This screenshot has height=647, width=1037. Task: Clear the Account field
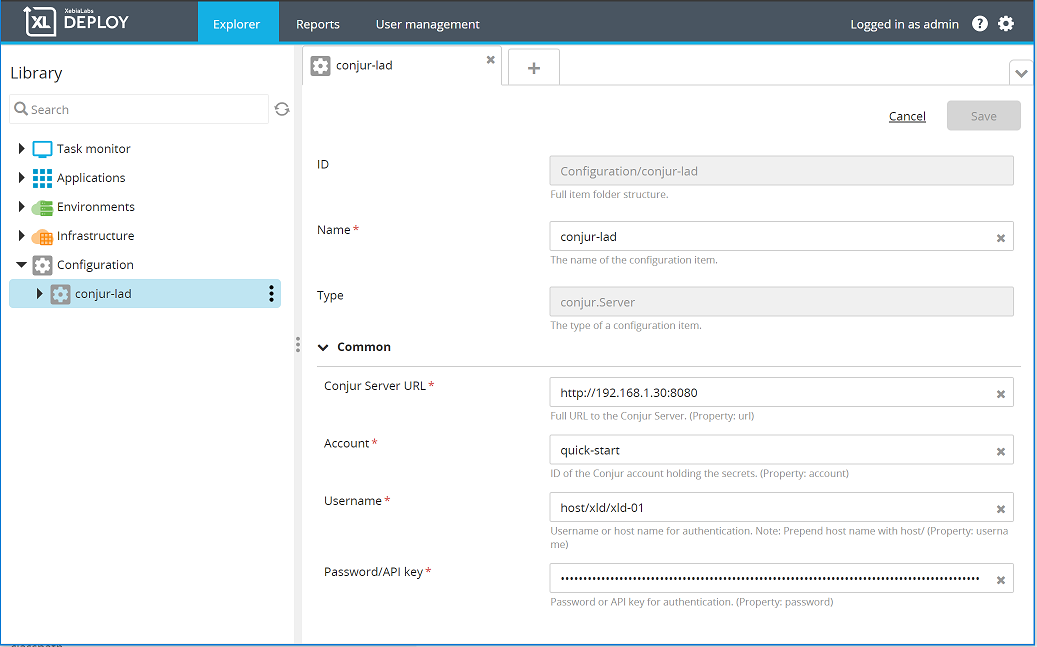coord(1001,451)
